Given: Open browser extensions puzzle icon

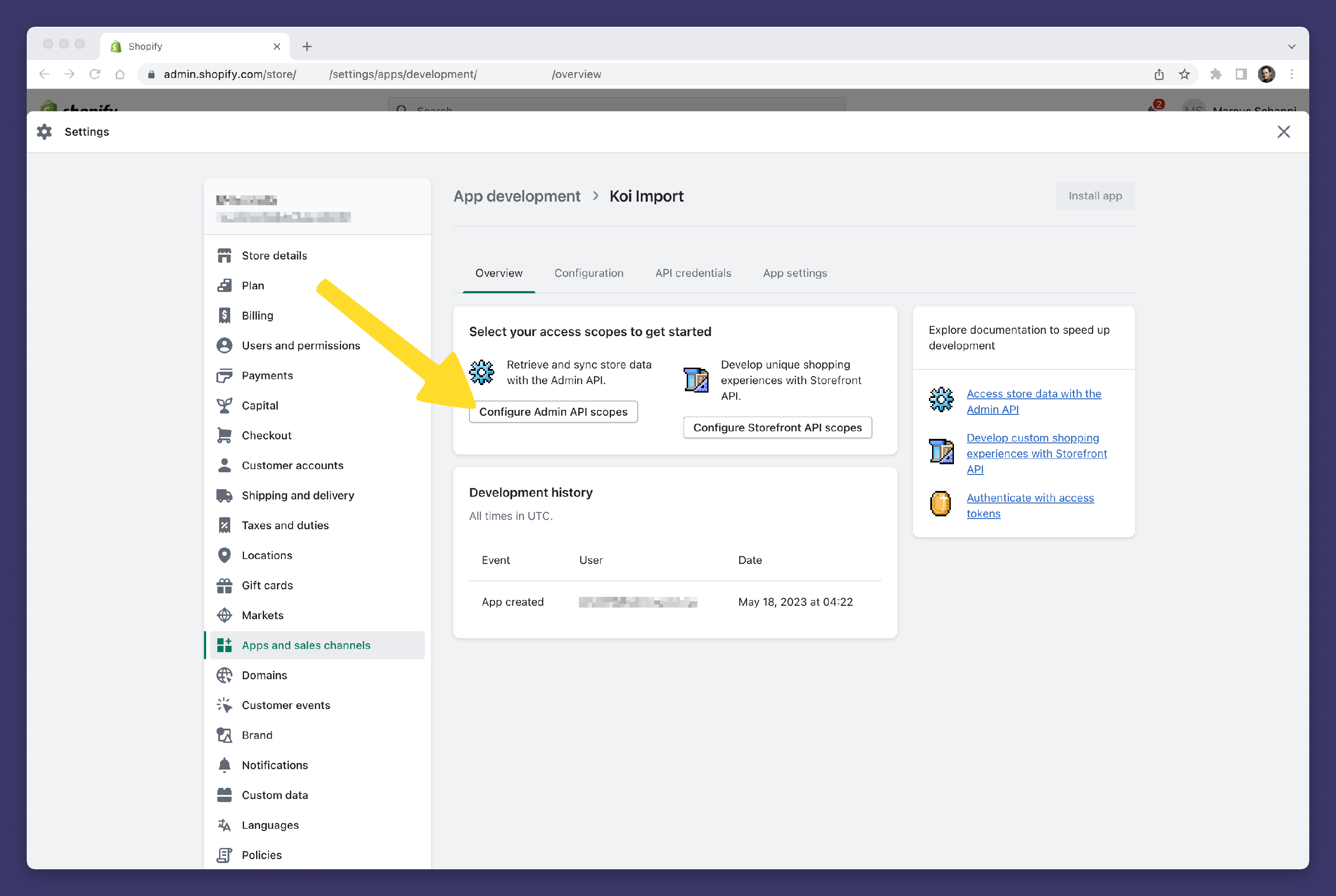Looking at the screenshot, I should 1215,74.
